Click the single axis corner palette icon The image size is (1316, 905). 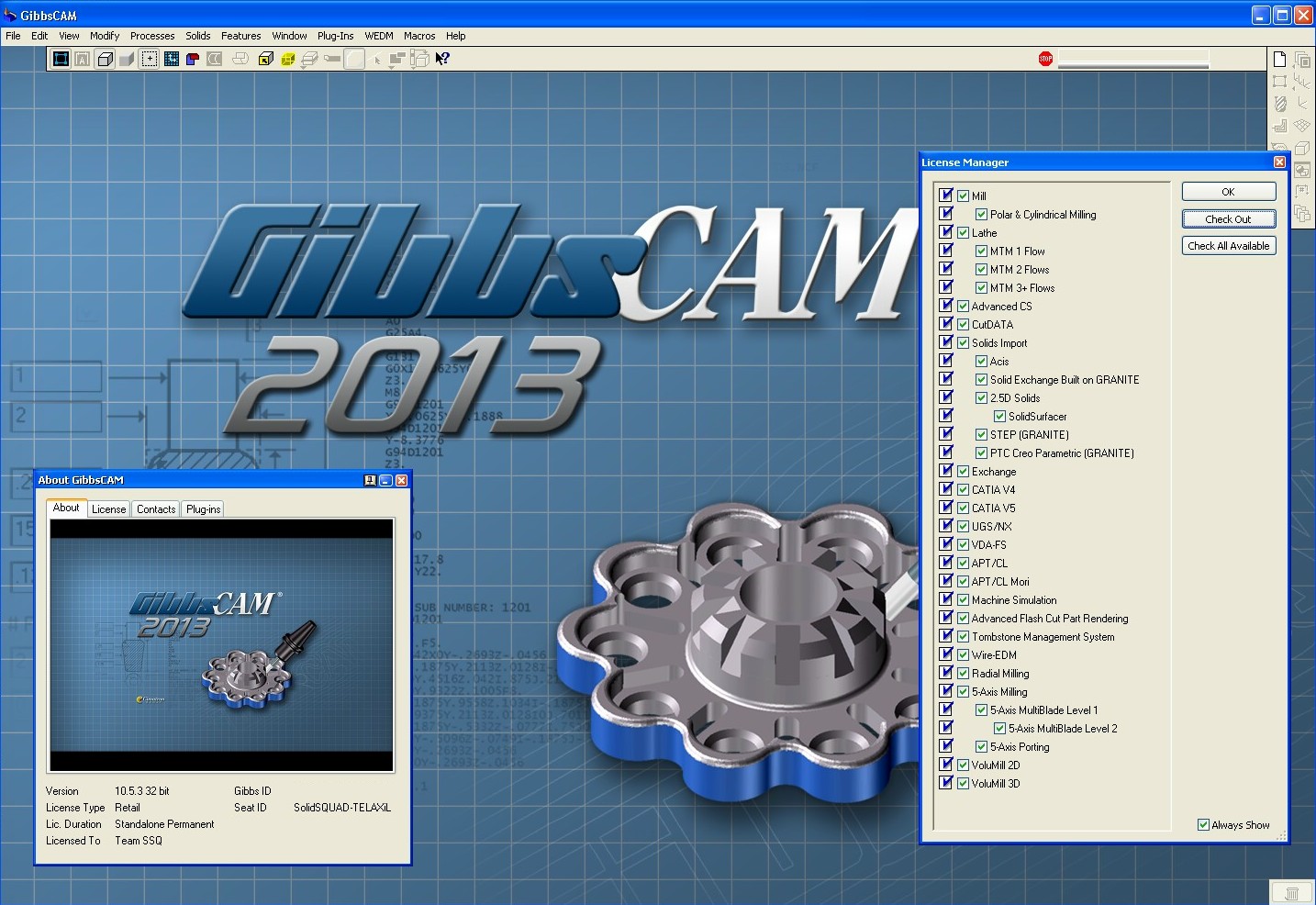pos(1301,104)
